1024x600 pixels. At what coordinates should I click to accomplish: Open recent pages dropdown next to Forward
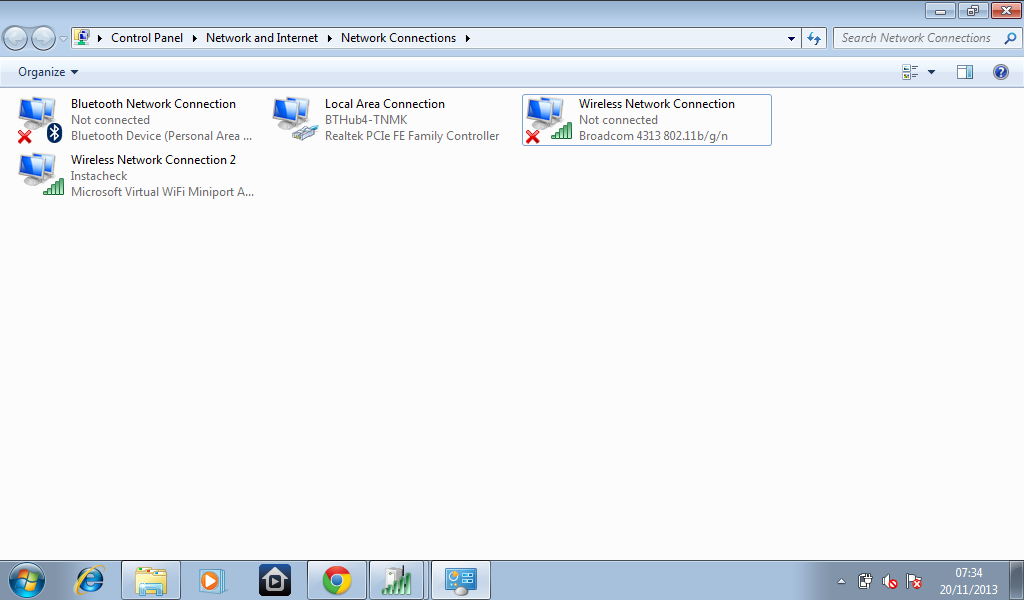pos(63,39)
